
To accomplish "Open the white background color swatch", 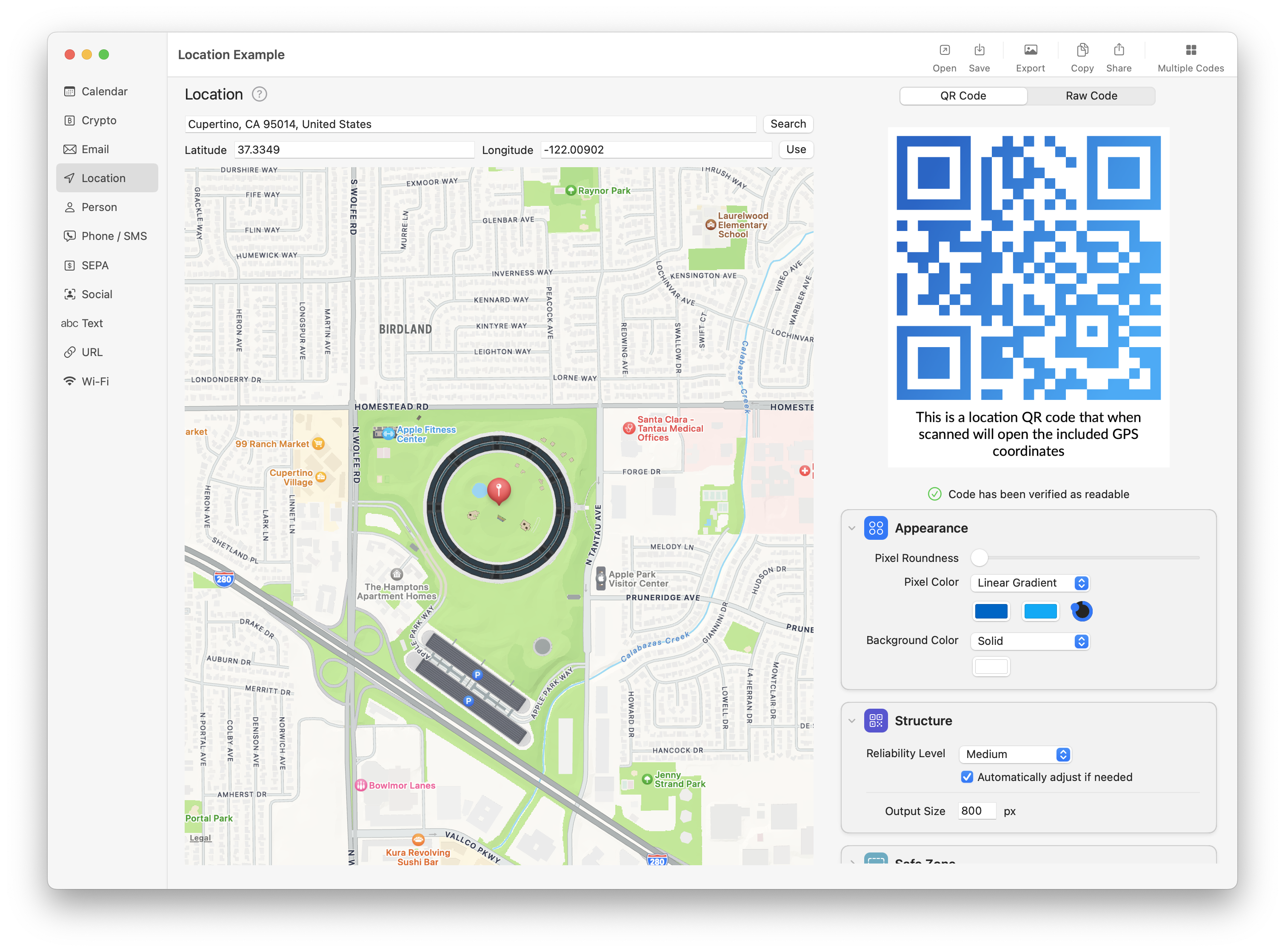I will coord(991,667).
